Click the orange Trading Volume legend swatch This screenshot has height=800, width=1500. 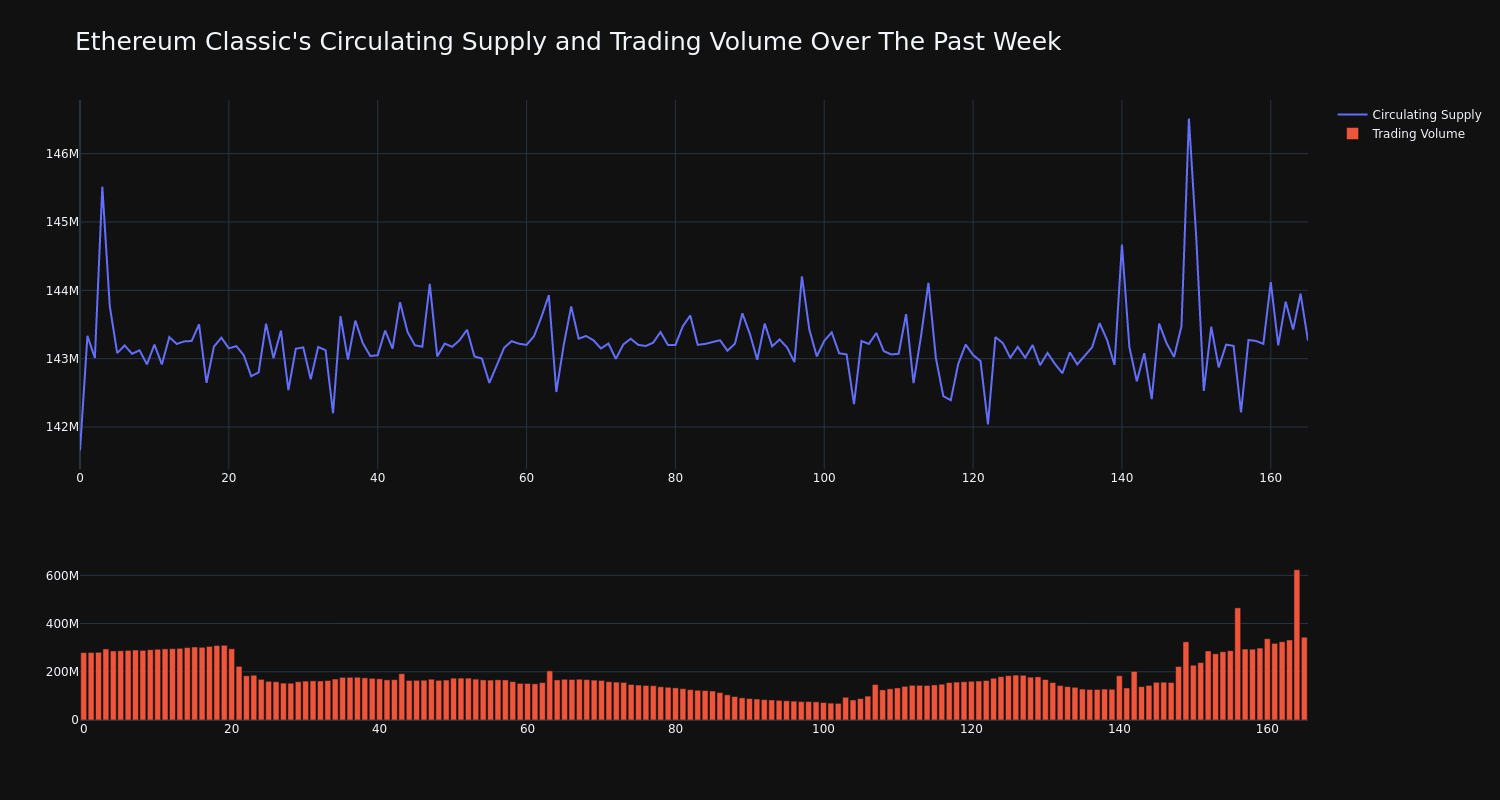point(1352,134)
